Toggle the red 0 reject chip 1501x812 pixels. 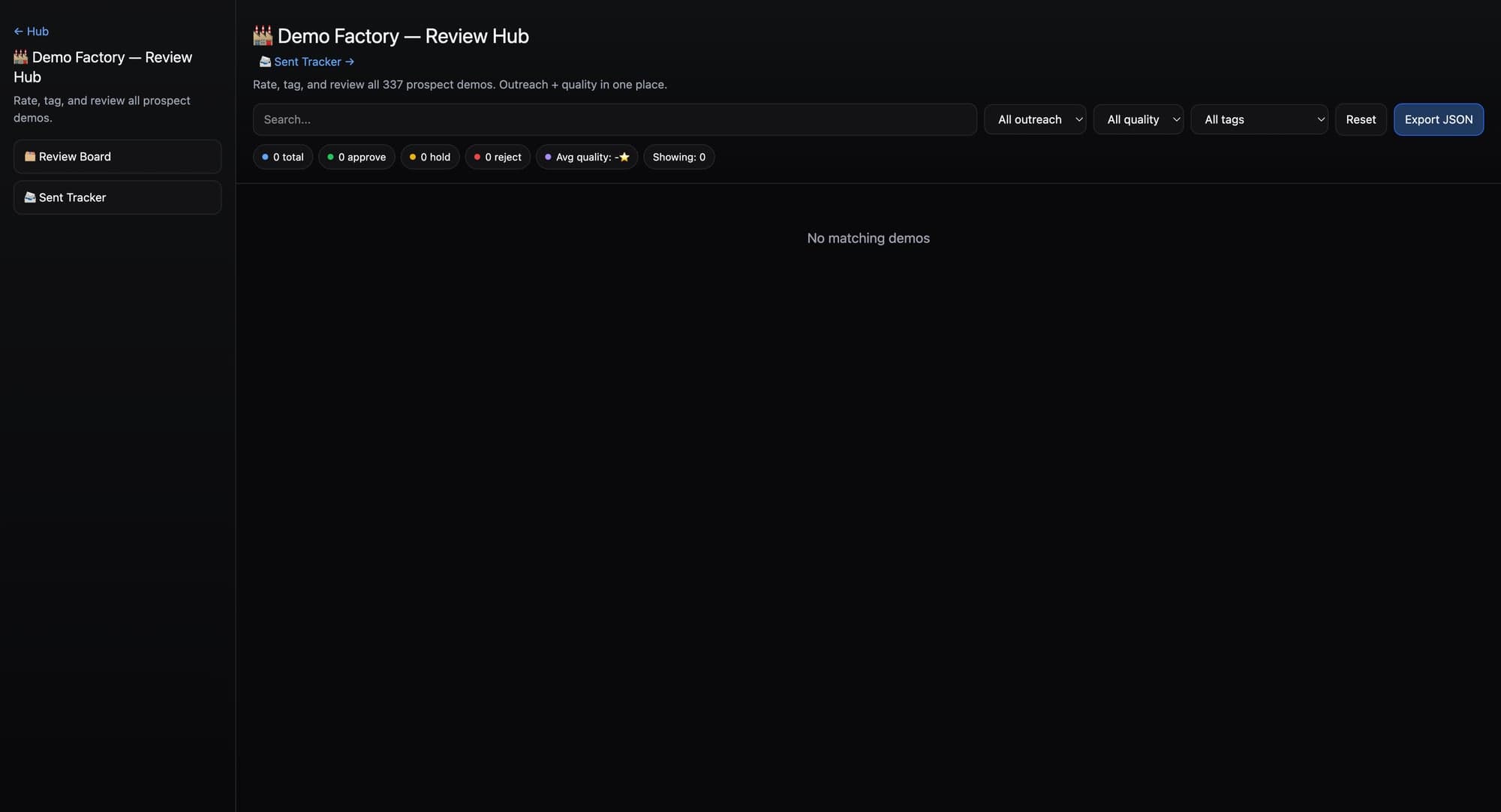(497, 157)
